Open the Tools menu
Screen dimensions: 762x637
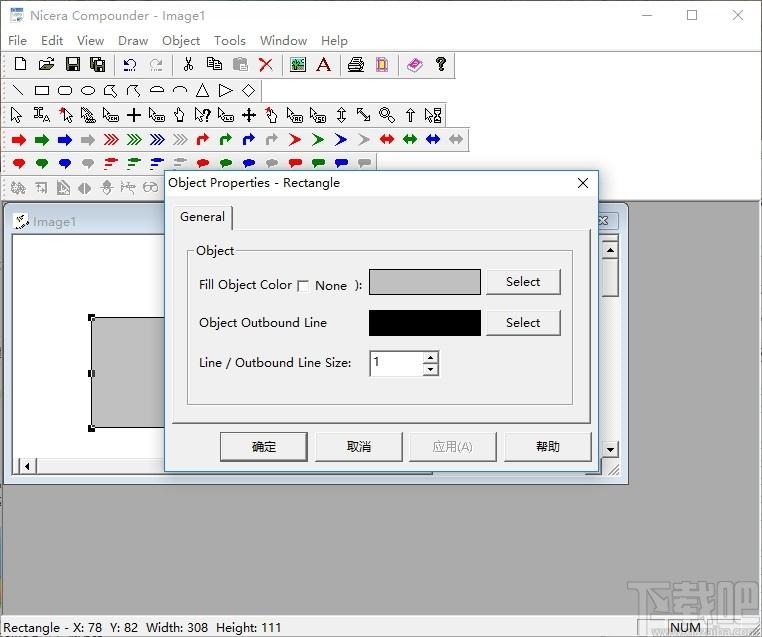[x=230, y=40]
